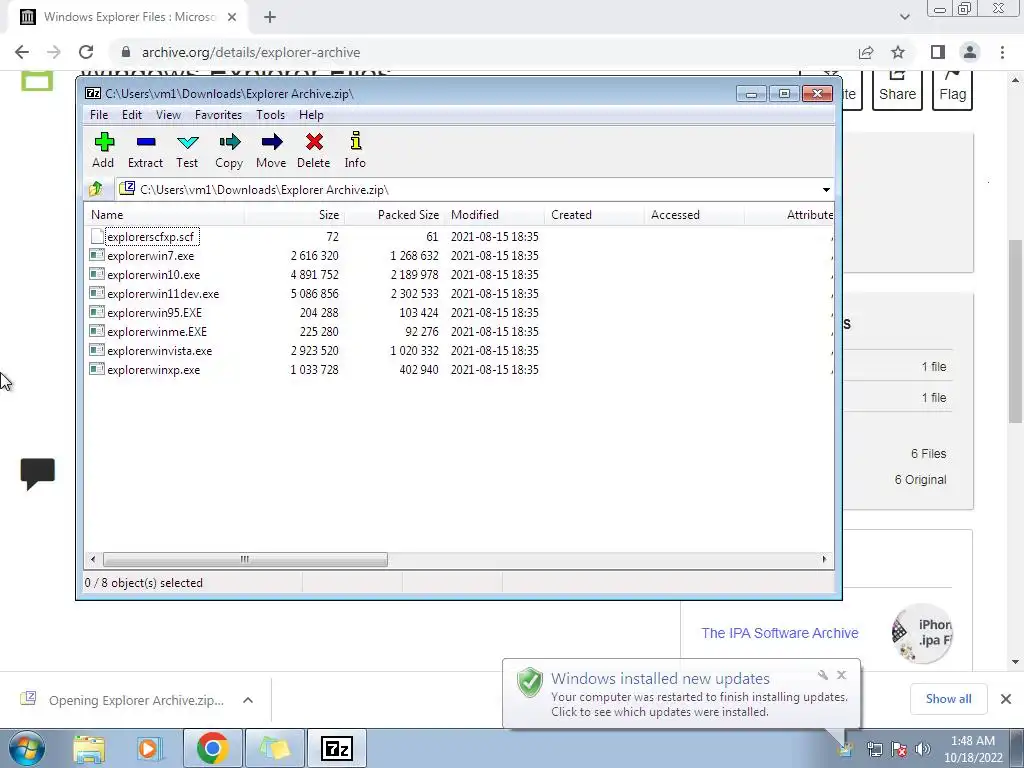This screenshot has width=1024, height=768.
Task: Sort by the Accessed column header
Action: tap(694, 215)
